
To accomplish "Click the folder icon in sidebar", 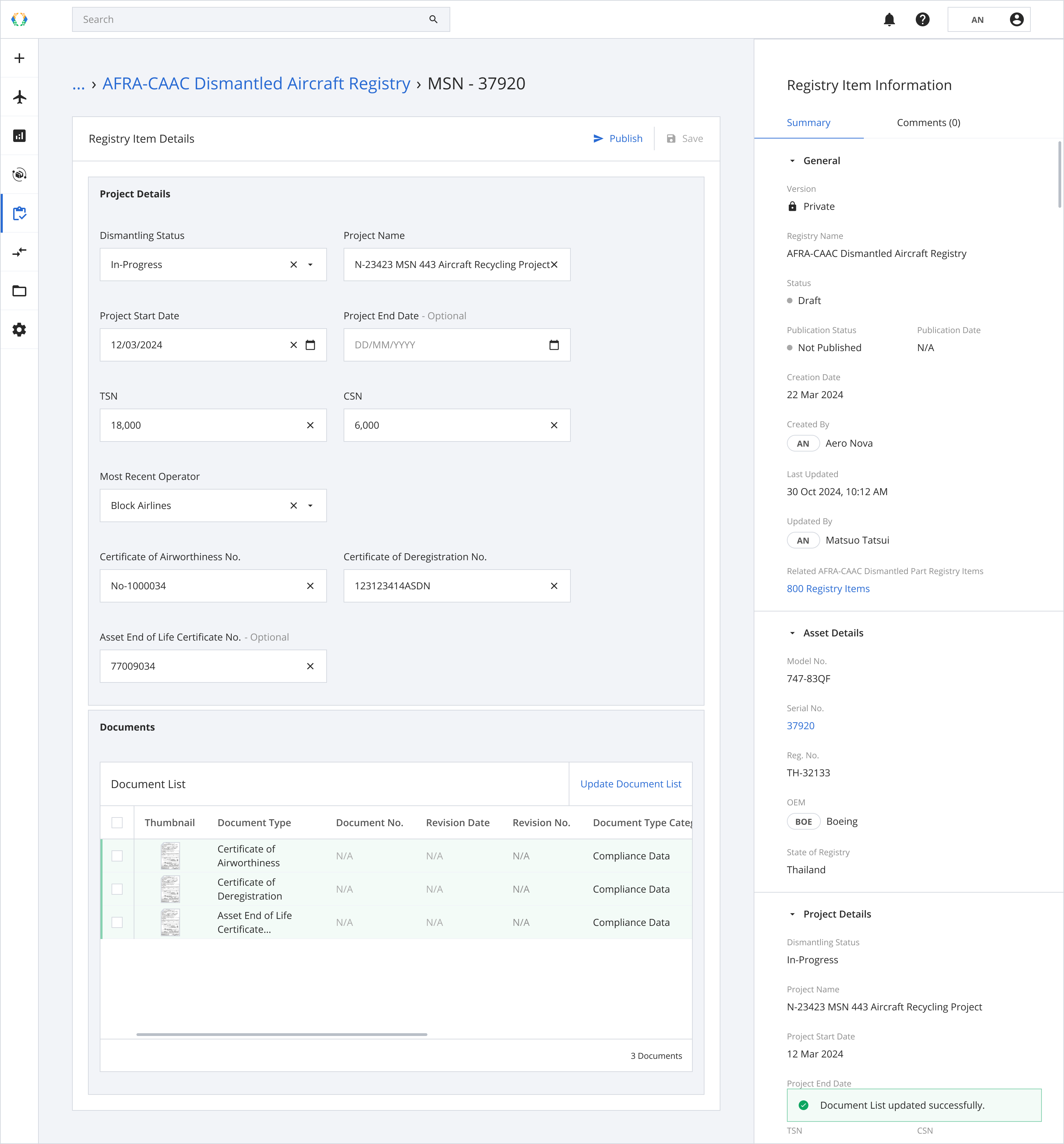I will pos(20,291).
